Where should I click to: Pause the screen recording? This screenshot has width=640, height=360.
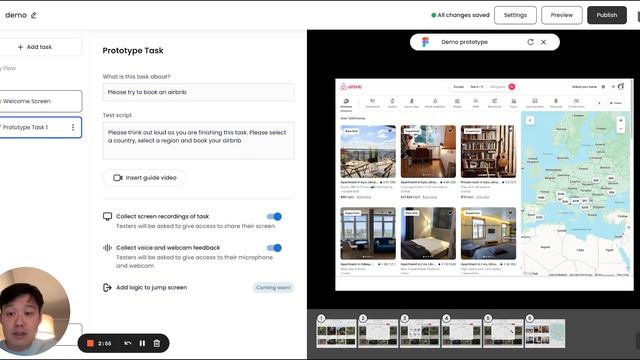tap(142, 343)
